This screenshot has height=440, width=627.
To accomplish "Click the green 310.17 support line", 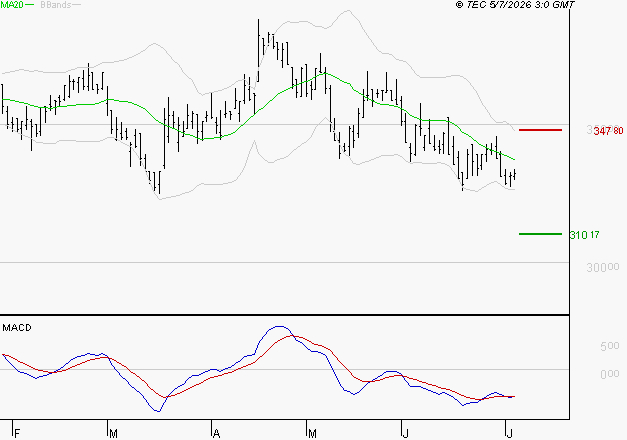I will (x=540, y=234).
